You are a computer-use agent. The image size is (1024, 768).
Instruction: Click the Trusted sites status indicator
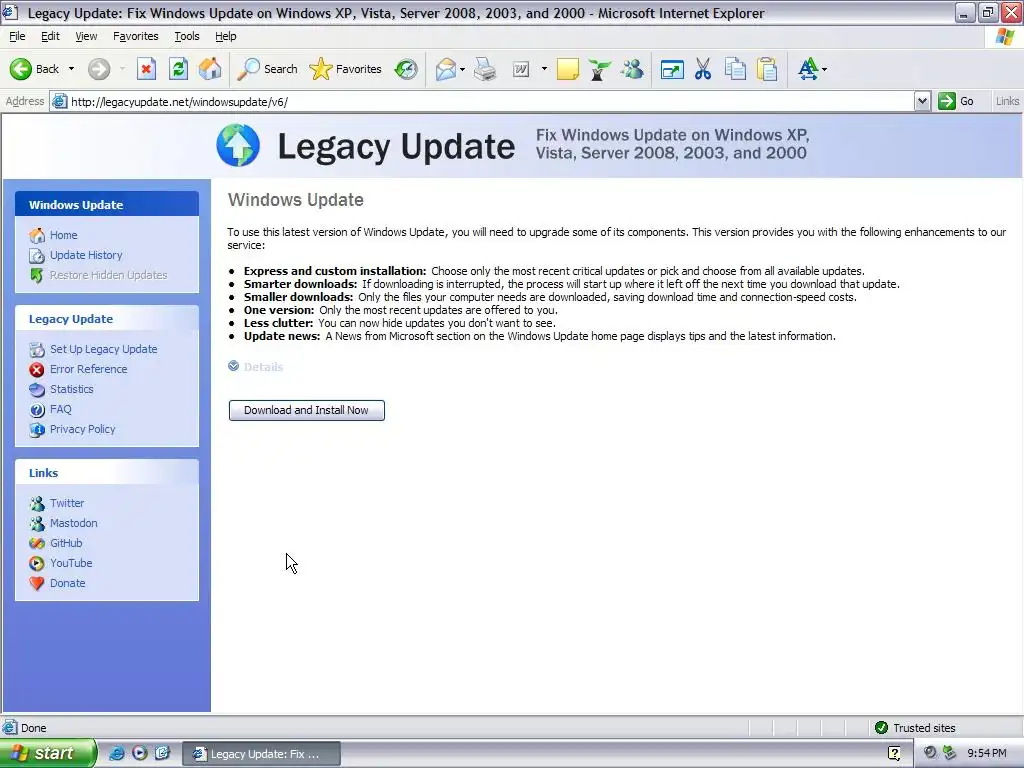[915, 728]
